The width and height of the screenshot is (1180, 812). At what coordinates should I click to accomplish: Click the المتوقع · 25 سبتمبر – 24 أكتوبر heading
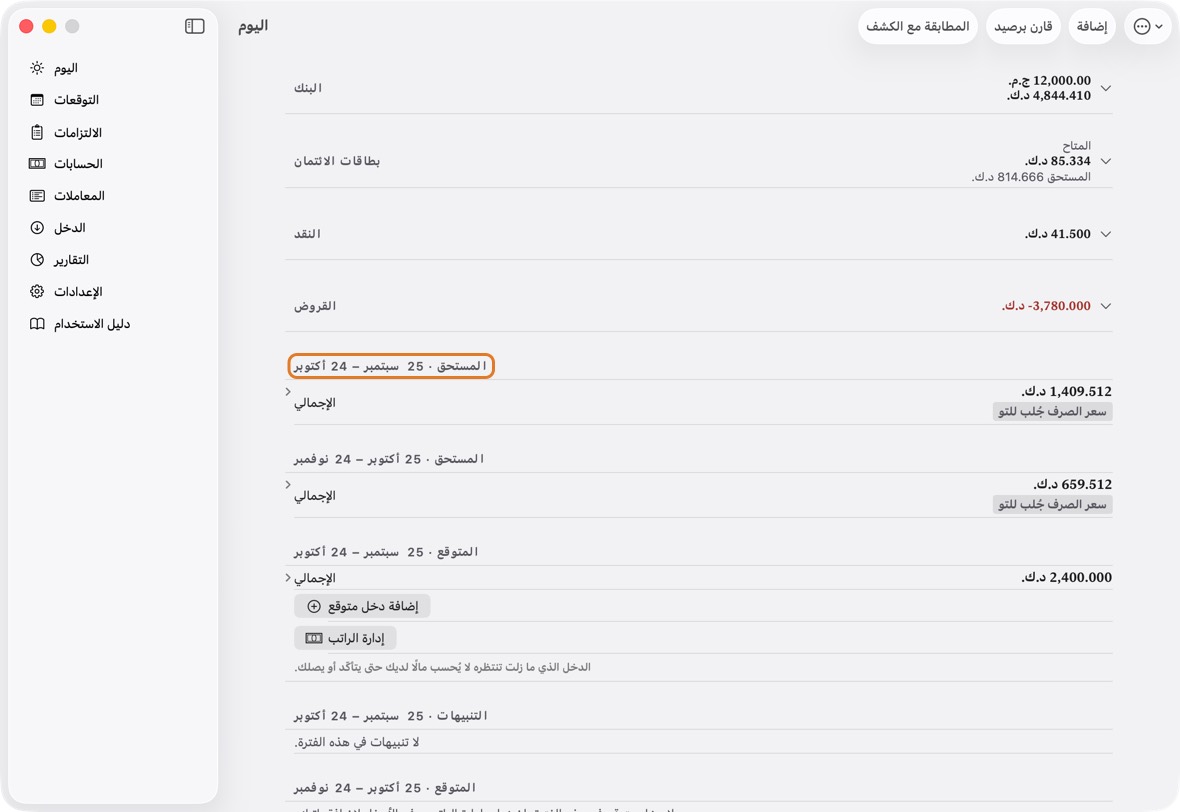[386, 552]
